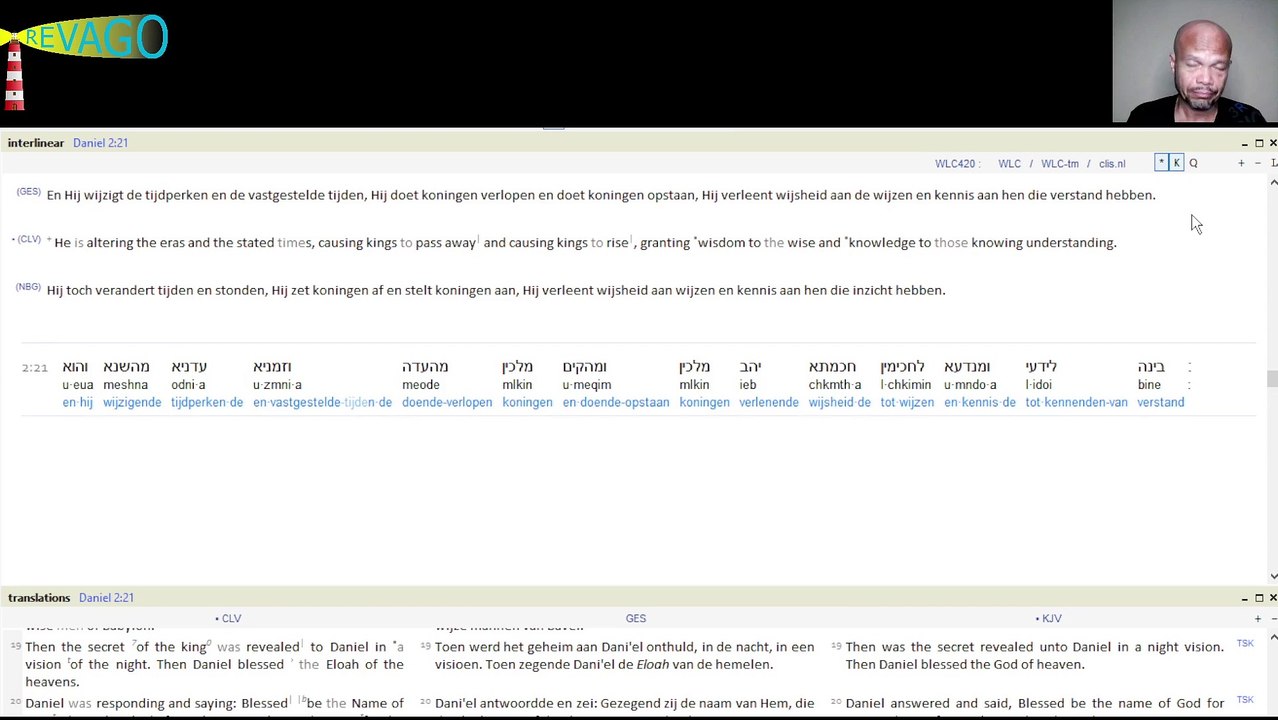Screen dimensions: 1278x720
Task: Click the Hebrew word above 'u·eua'
Action: 75,367
